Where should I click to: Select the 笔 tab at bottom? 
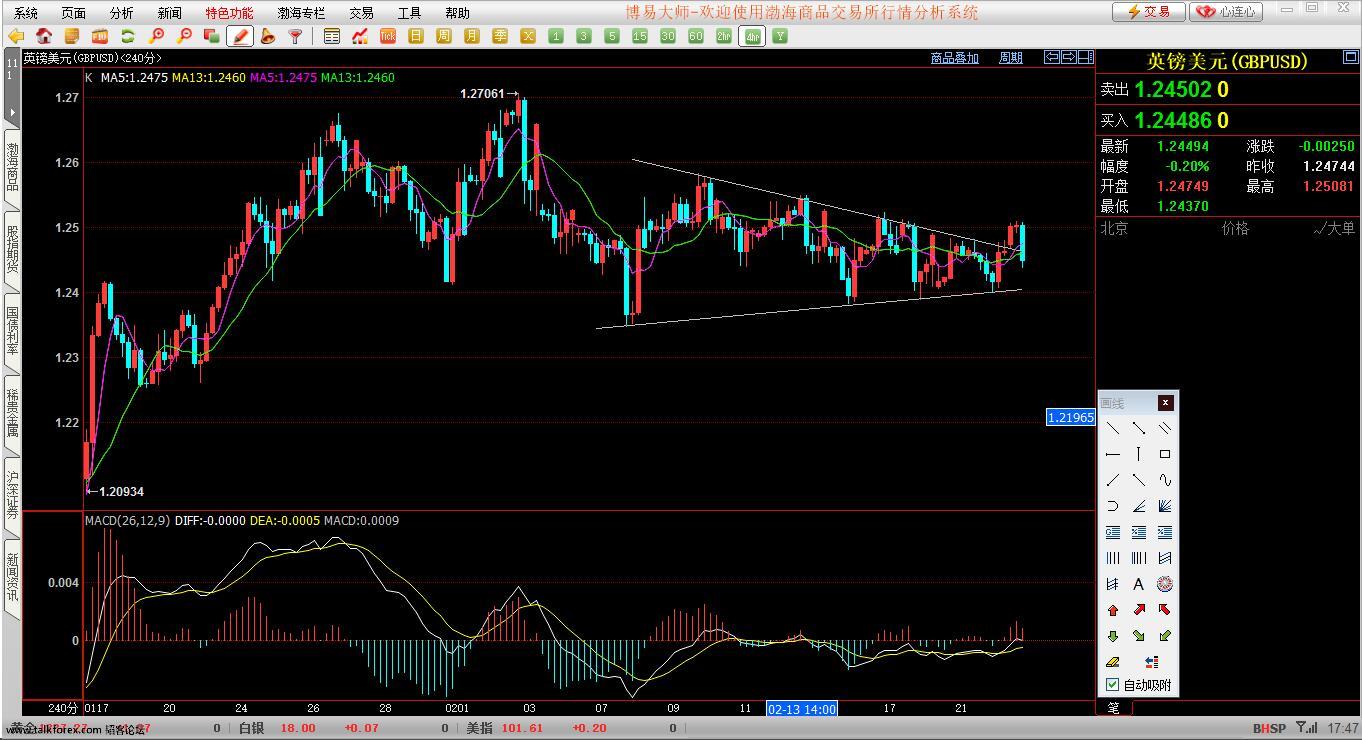pyautogui.click(x=1113, y=708)
